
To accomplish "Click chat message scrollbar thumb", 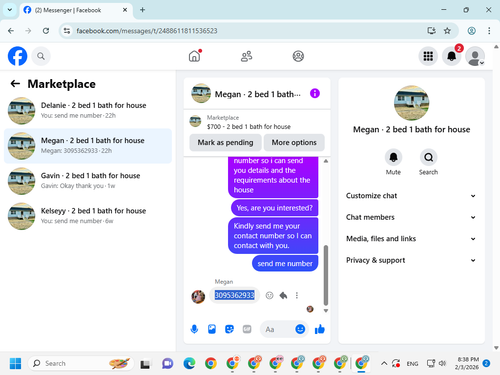I will pyautogui.click(x=326, y=275).
